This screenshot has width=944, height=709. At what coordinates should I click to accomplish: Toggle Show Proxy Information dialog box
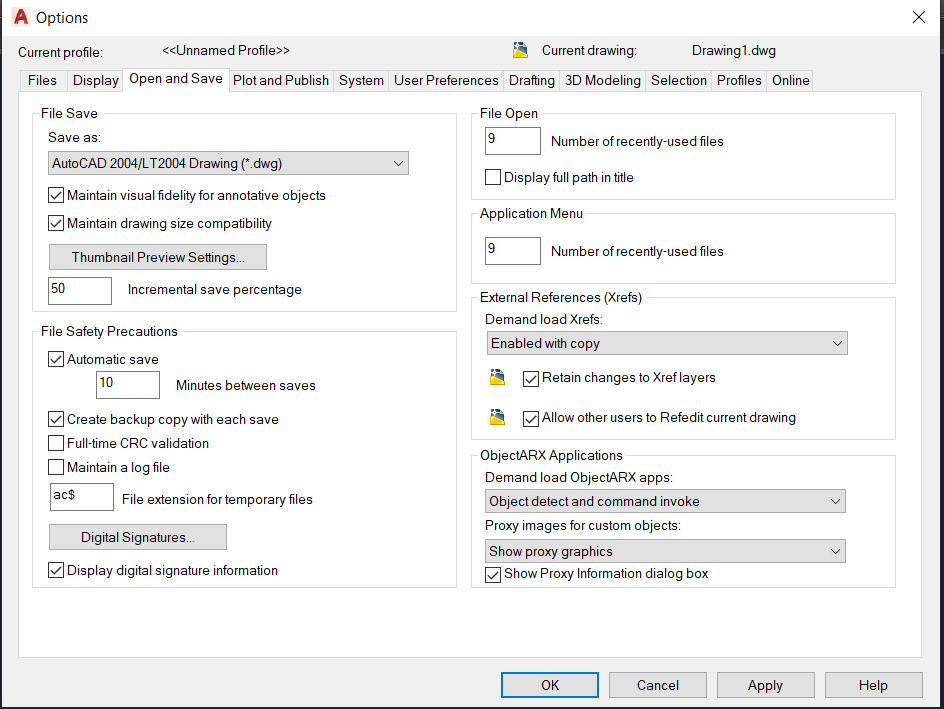(493, 575)
